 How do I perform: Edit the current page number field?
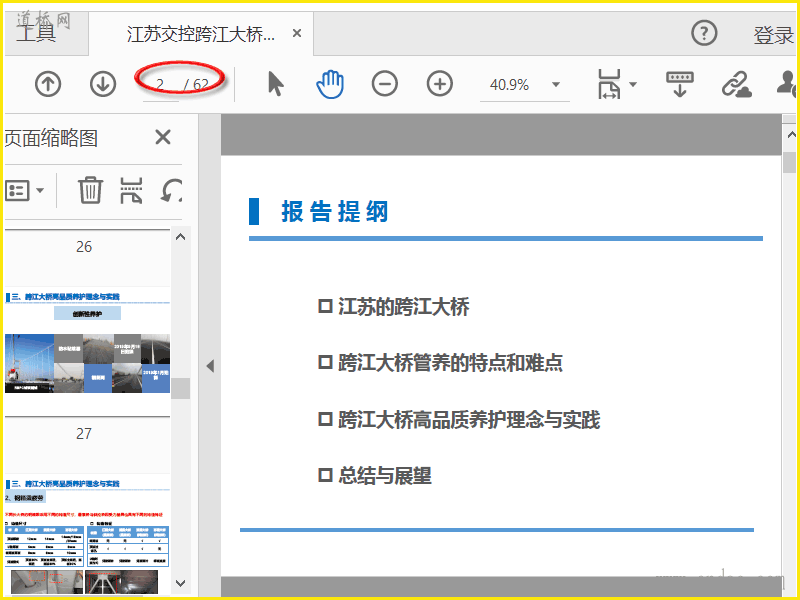click(x=161, y=84)
